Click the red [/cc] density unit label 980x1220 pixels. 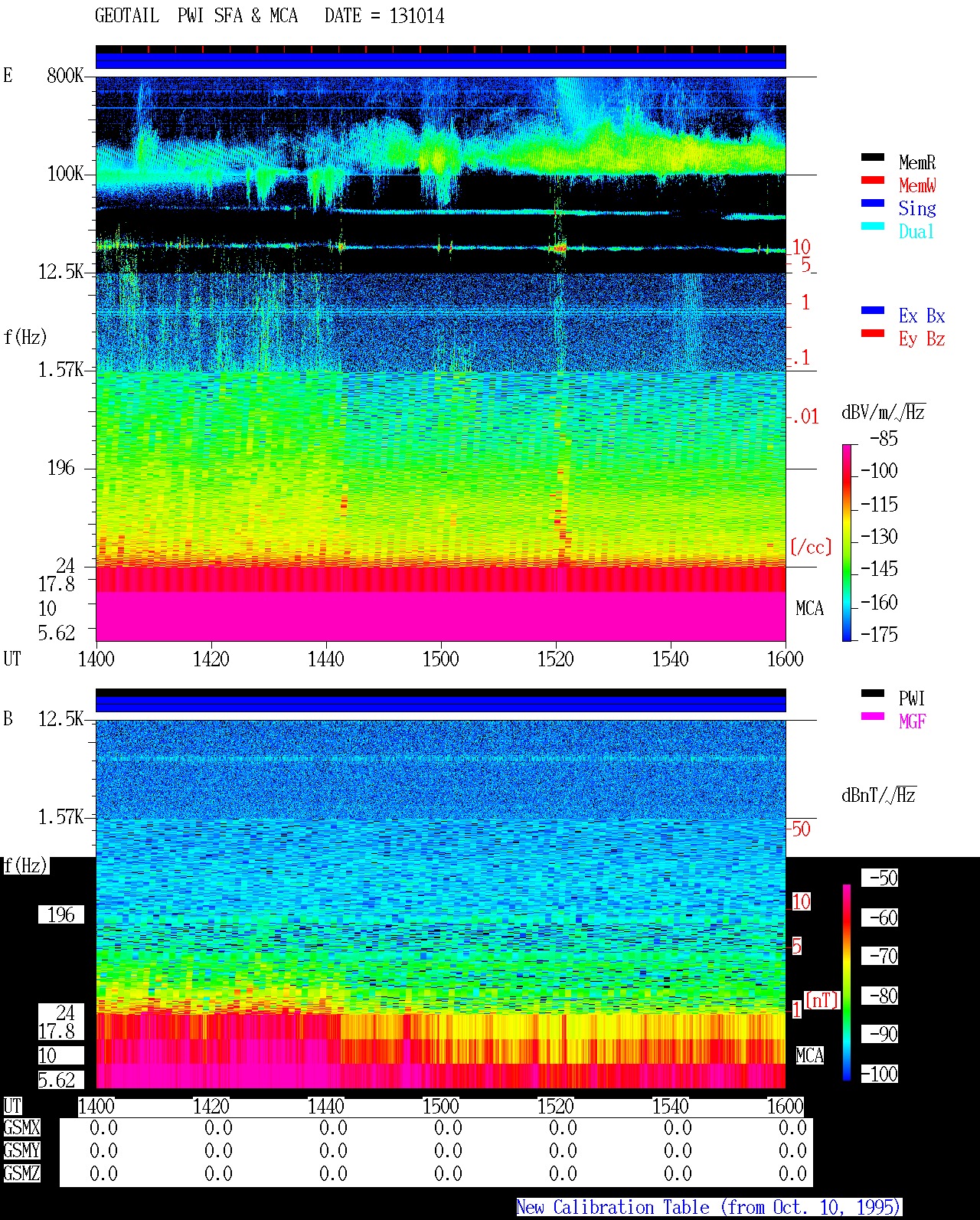pos(811,547)
